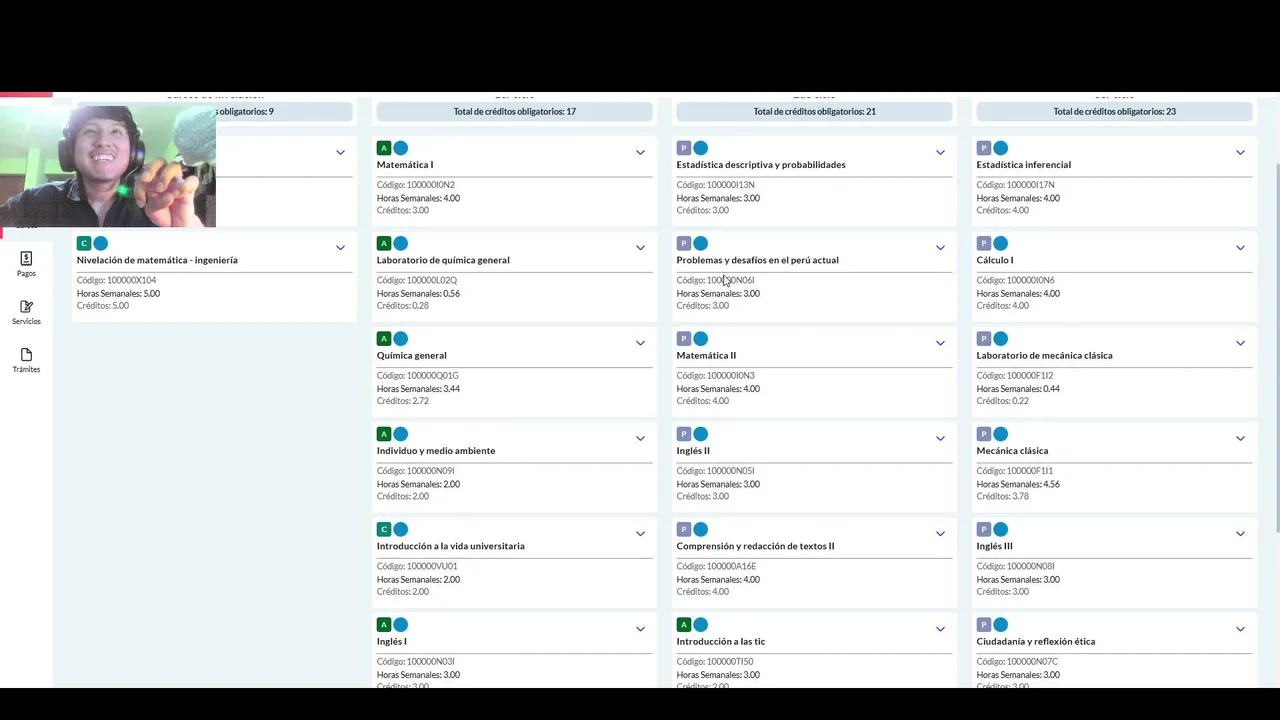Expand the Química general course card
This screenshot has height=720, width=1280.
pos(640,343)
